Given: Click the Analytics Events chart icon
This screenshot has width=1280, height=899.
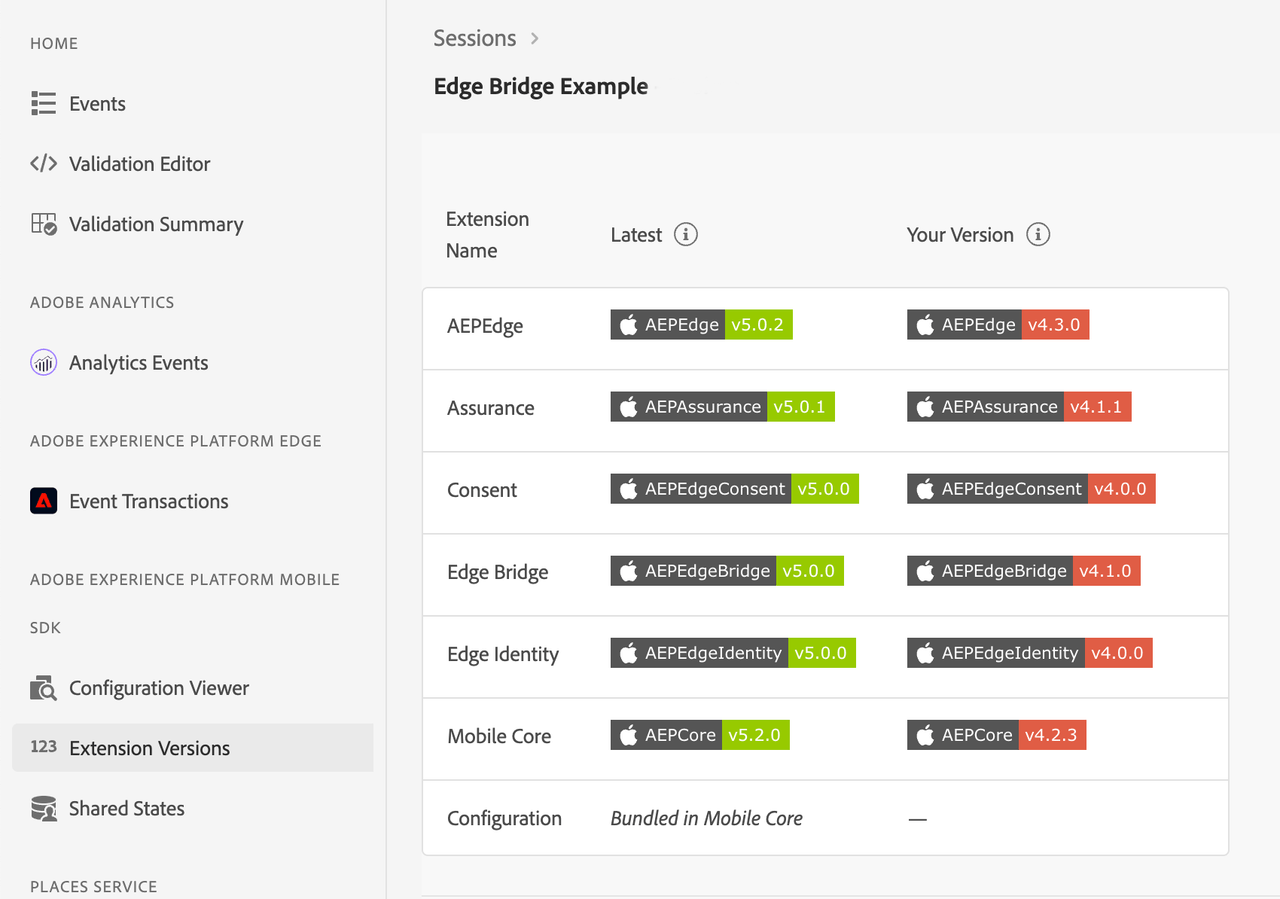Looking at the screenshot, I should pos(43,362).
